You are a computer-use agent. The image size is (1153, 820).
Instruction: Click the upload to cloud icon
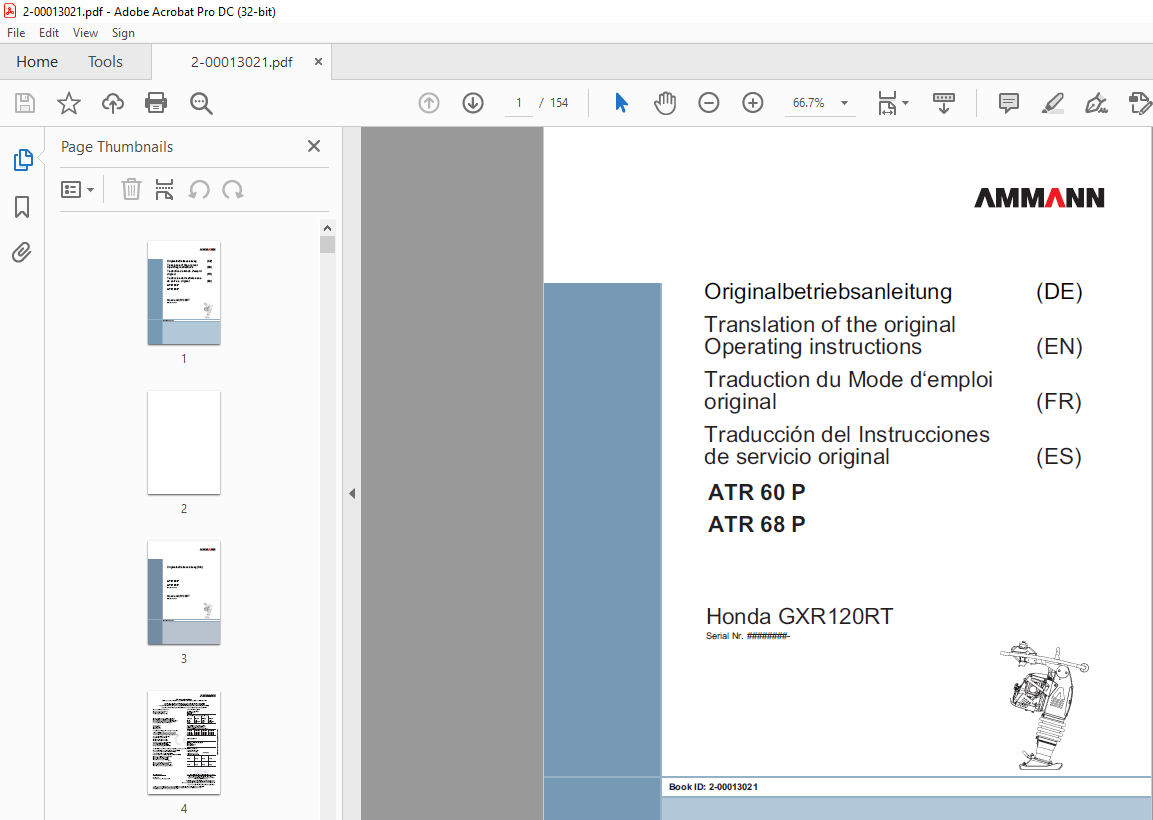[x=113, y=103]
